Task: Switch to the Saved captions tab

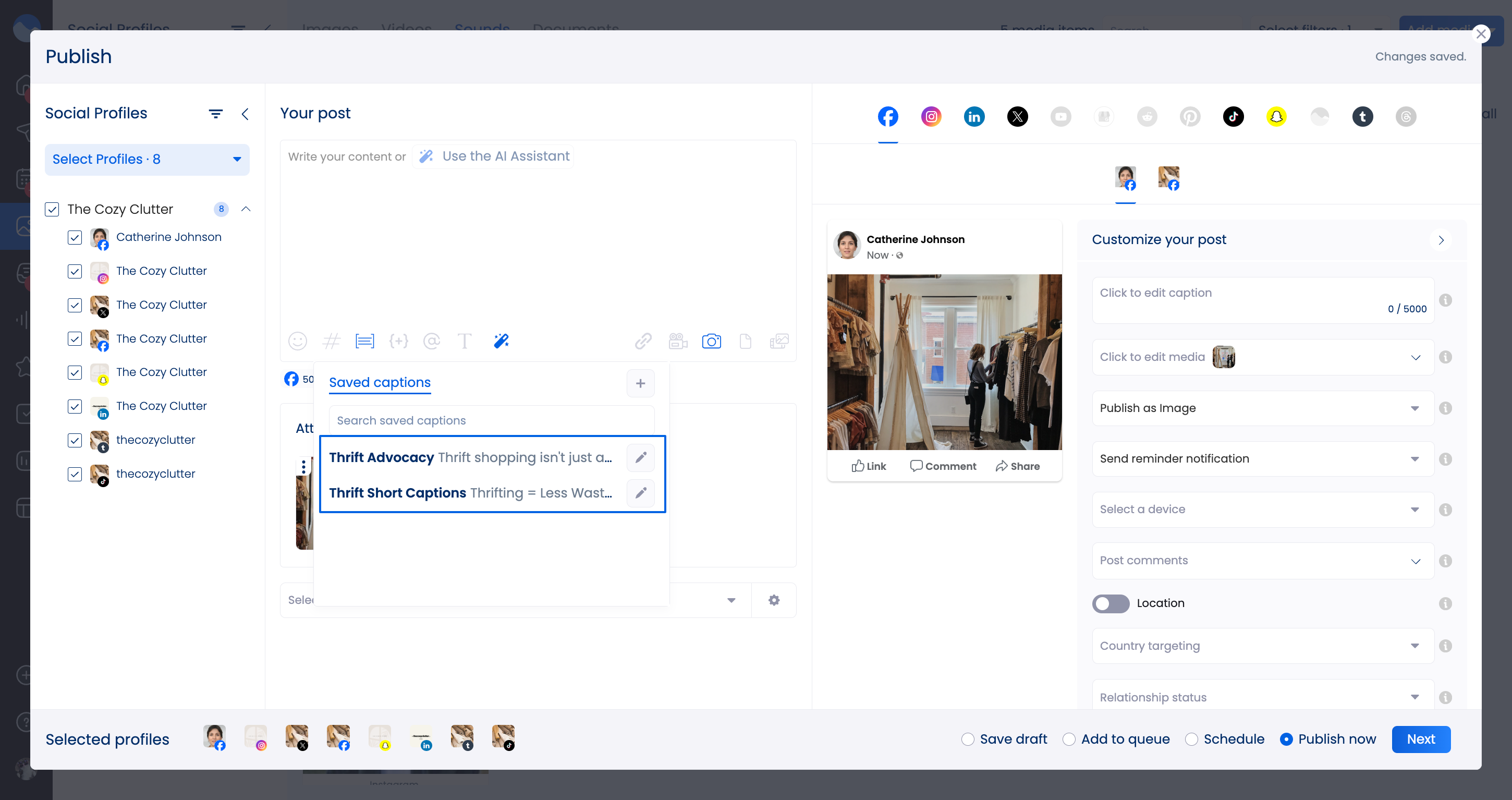Action: (379, 382)
